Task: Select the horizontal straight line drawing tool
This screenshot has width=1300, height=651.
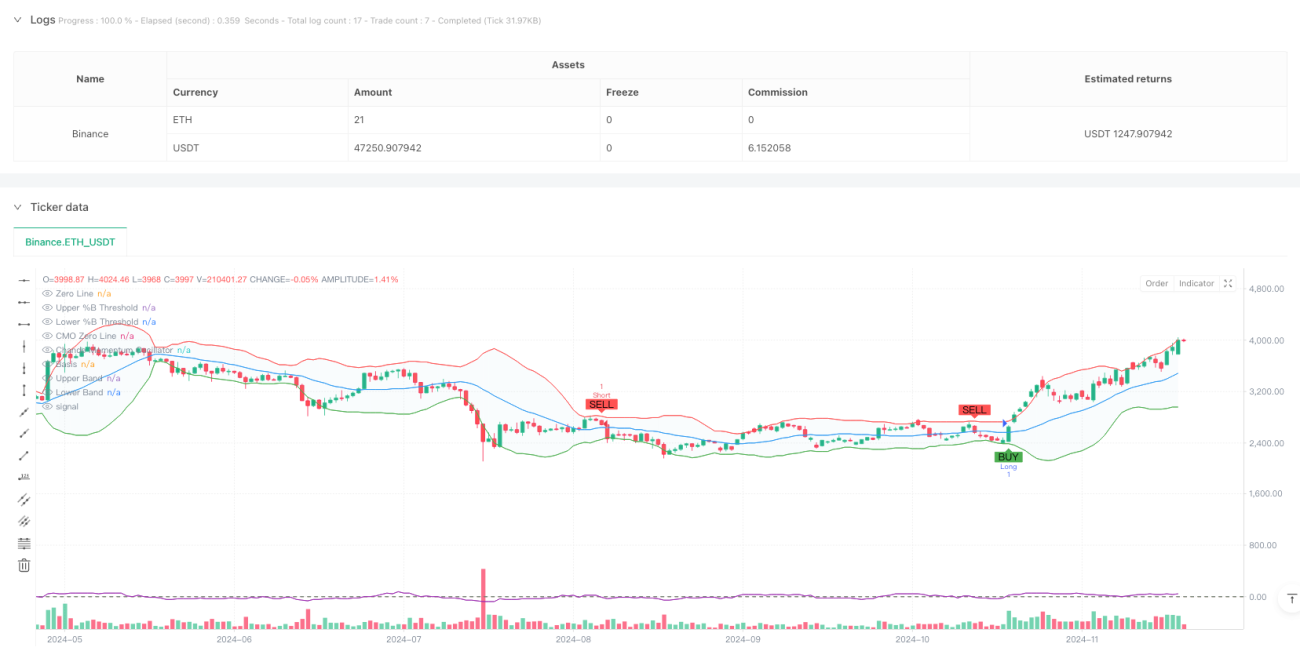Action: click(25, 280)
